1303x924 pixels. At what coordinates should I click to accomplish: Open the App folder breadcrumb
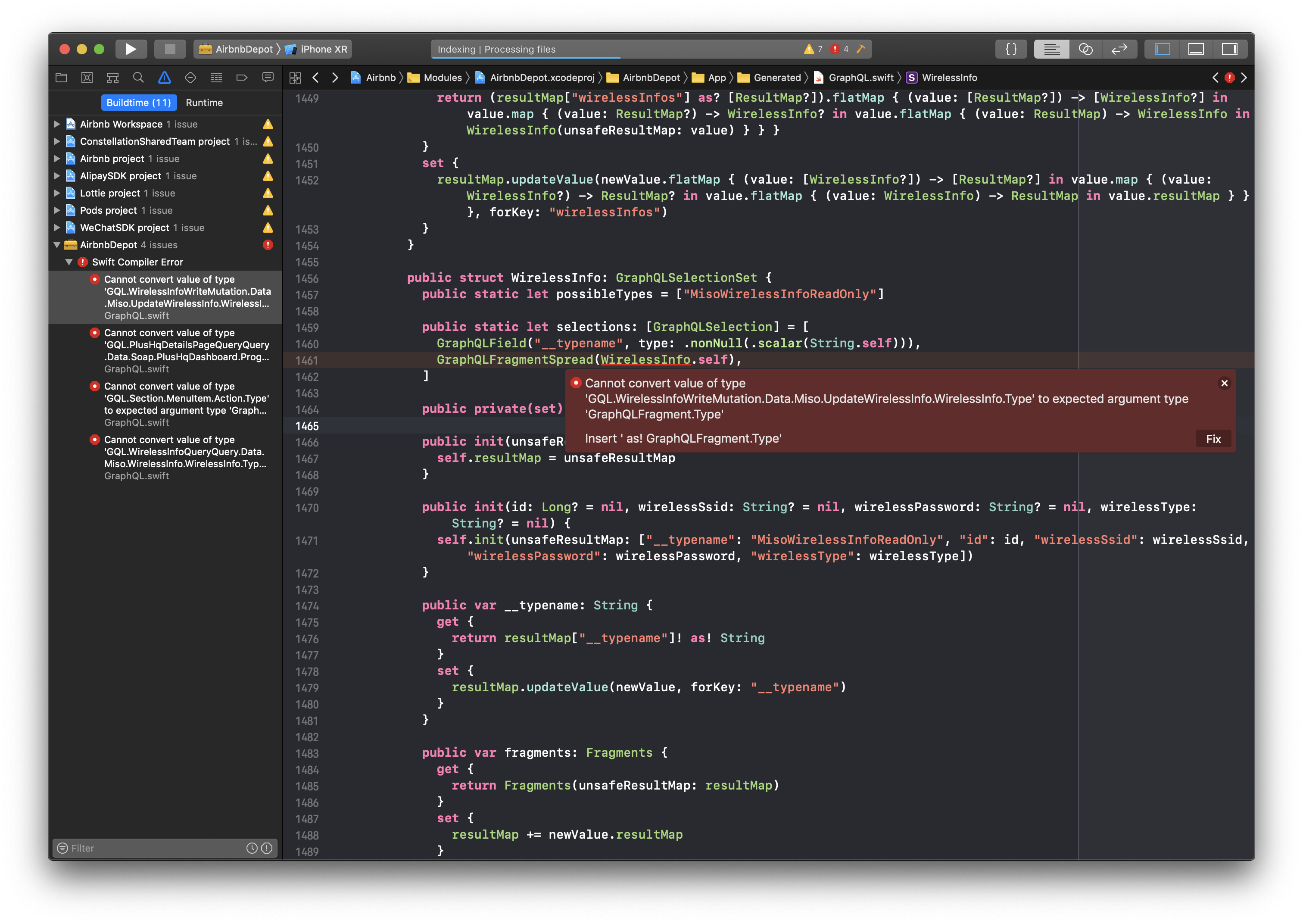(709, 78)
